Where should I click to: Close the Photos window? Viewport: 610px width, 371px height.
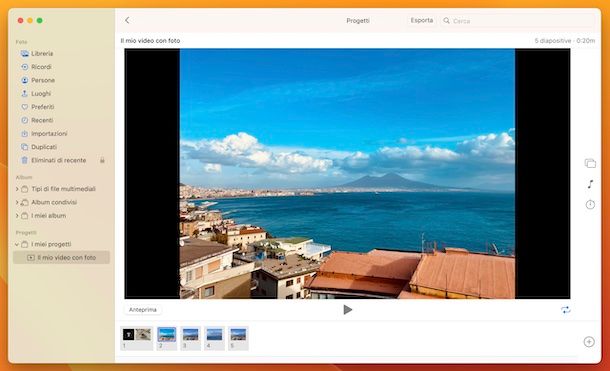tap(20, 20)
